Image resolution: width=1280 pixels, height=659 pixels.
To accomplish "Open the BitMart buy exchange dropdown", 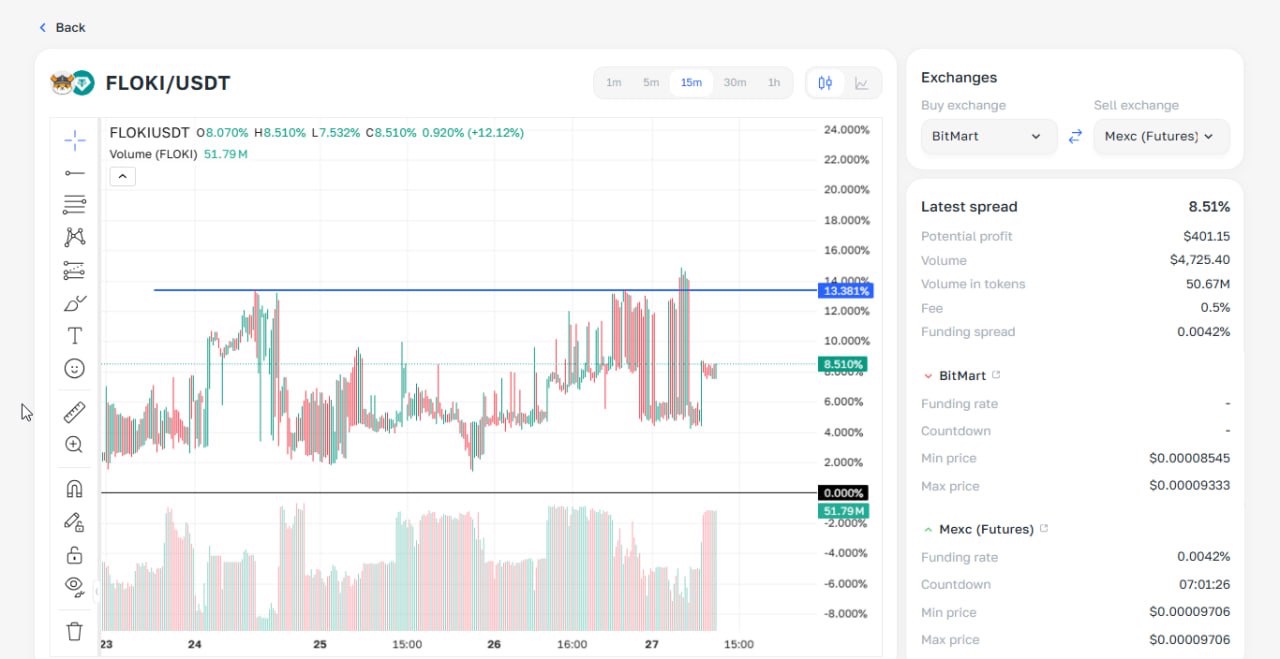I will coord(988,137).
